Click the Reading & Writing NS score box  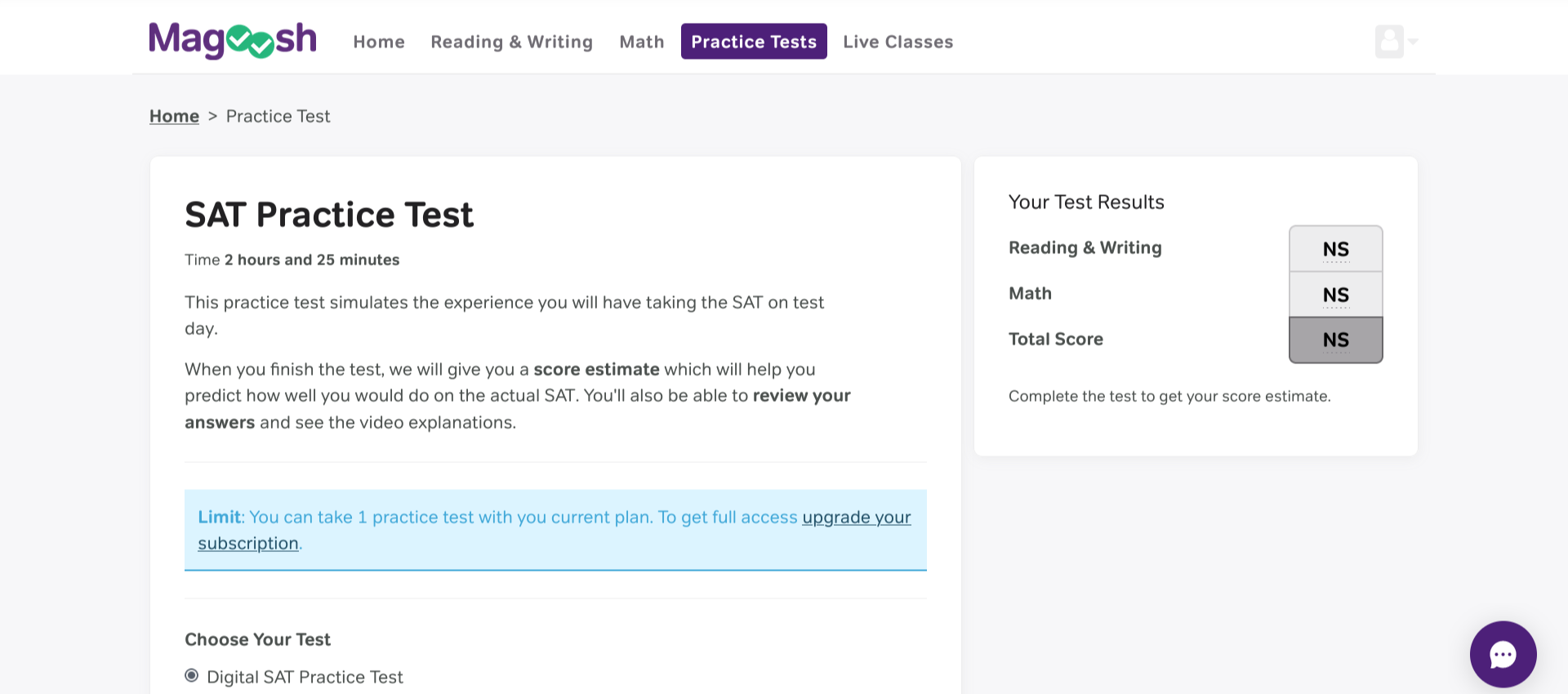[x=1335, y=249]
